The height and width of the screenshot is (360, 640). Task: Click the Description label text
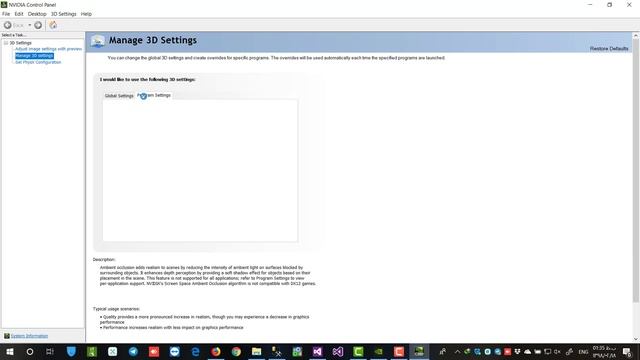104,260
